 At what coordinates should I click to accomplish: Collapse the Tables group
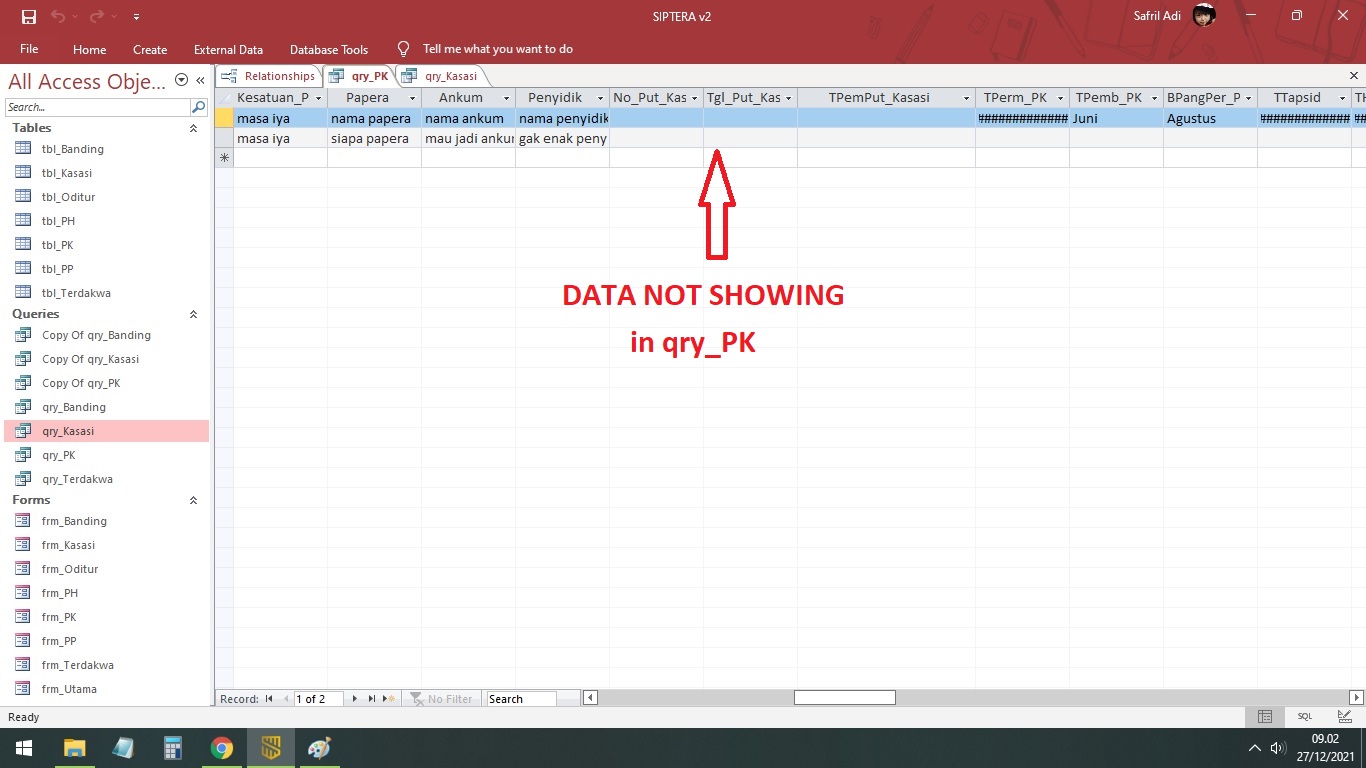click(193, 128)
